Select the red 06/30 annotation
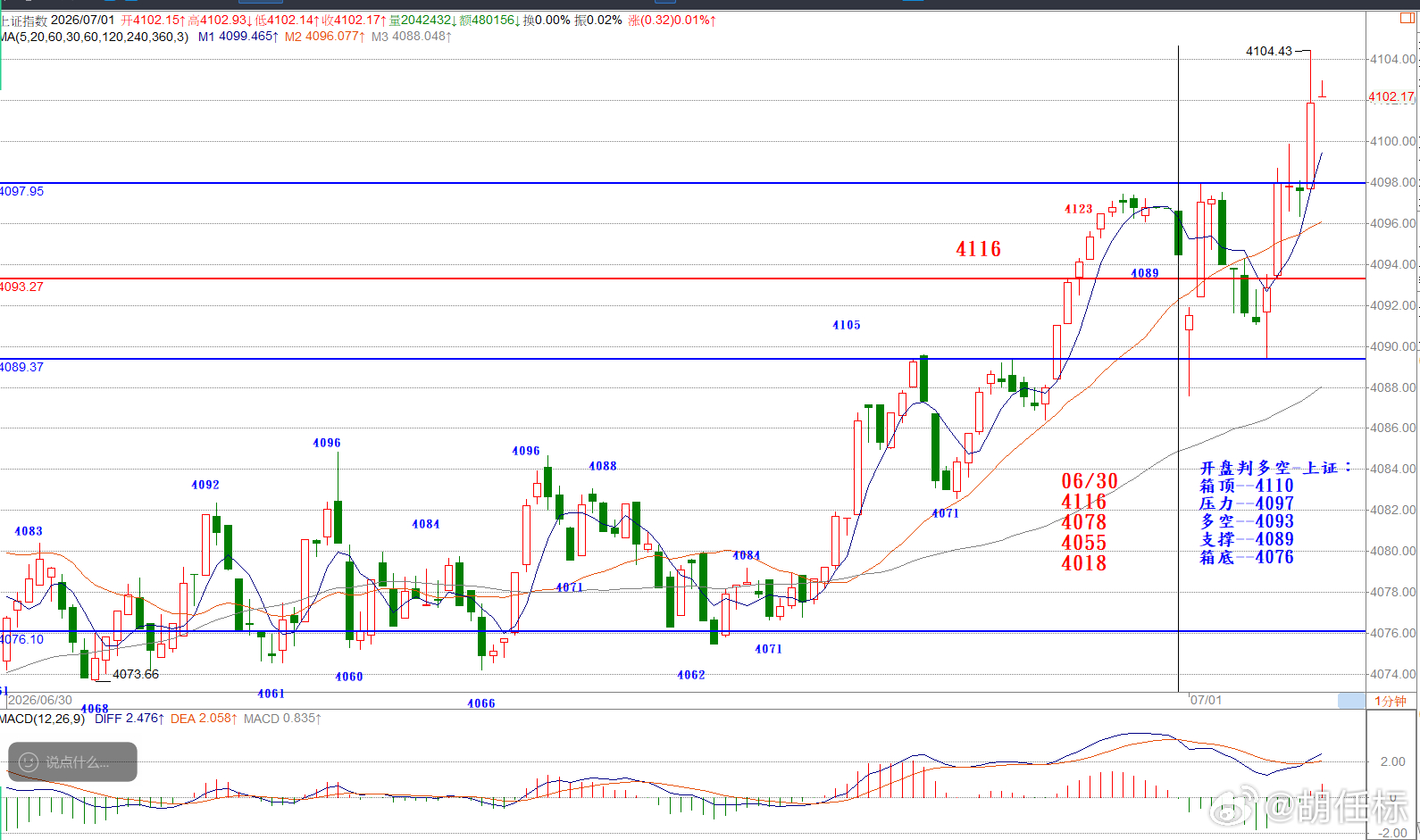Screen dimensions: 1420x840 point(1090,481)
